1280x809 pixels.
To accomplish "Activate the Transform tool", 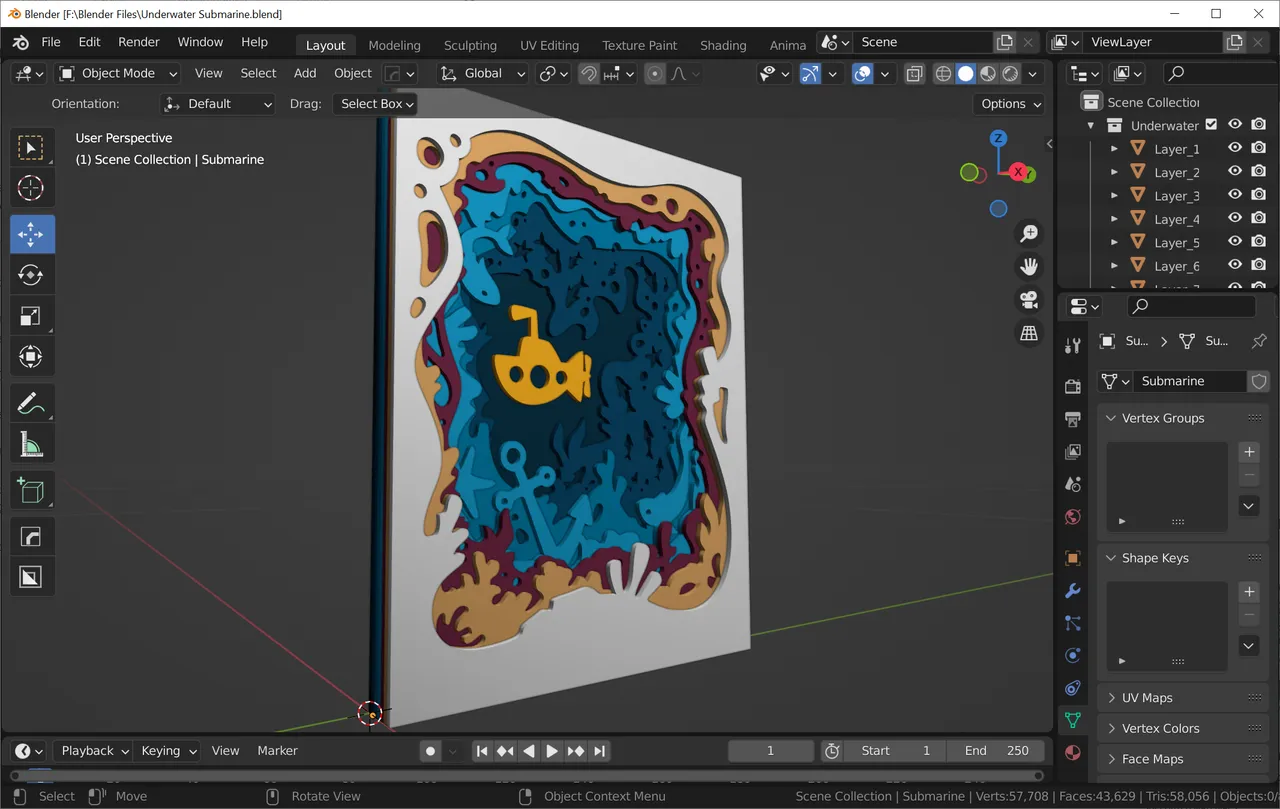I will click(31, 357).
